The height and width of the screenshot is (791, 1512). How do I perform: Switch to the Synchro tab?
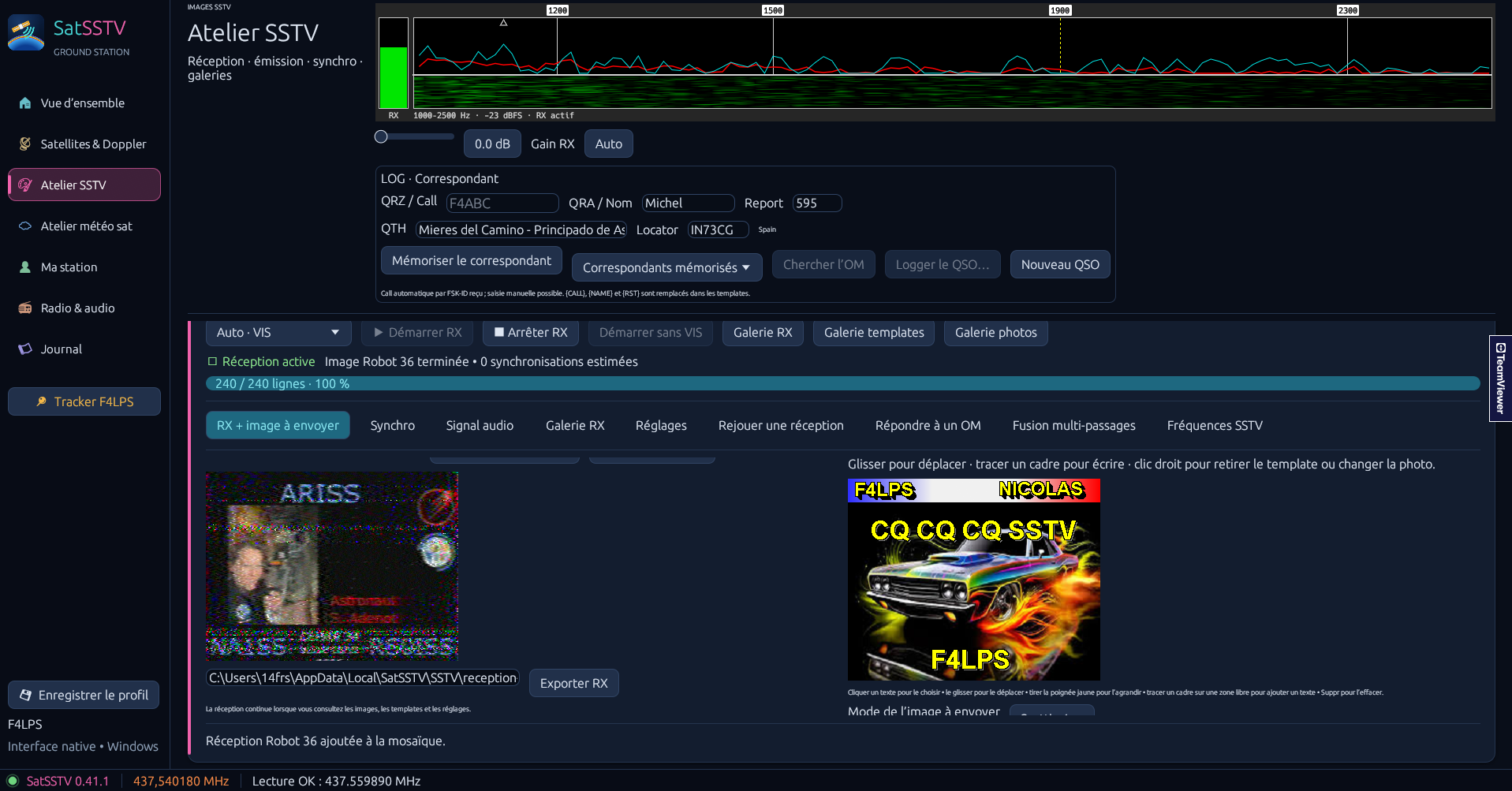(393, 425)
